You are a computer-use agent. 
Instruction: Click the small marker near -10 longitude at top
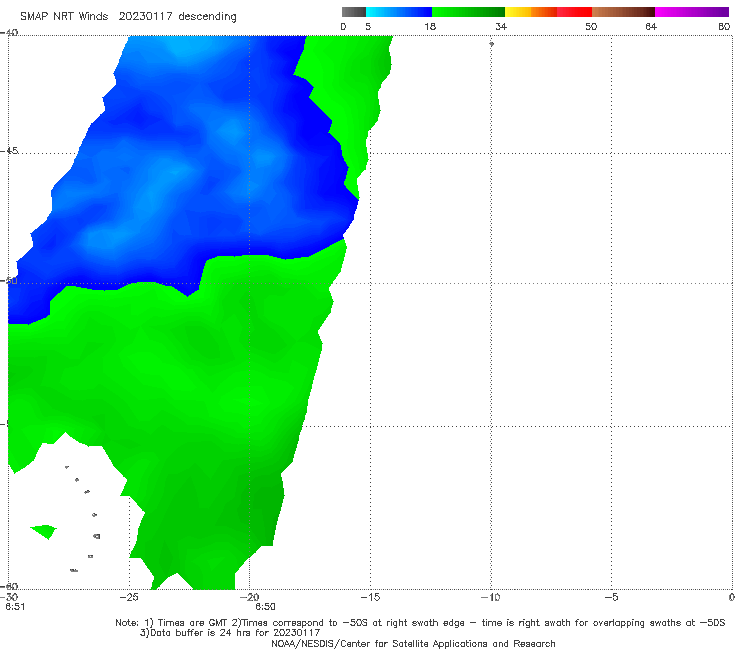[x=491, y=44]
